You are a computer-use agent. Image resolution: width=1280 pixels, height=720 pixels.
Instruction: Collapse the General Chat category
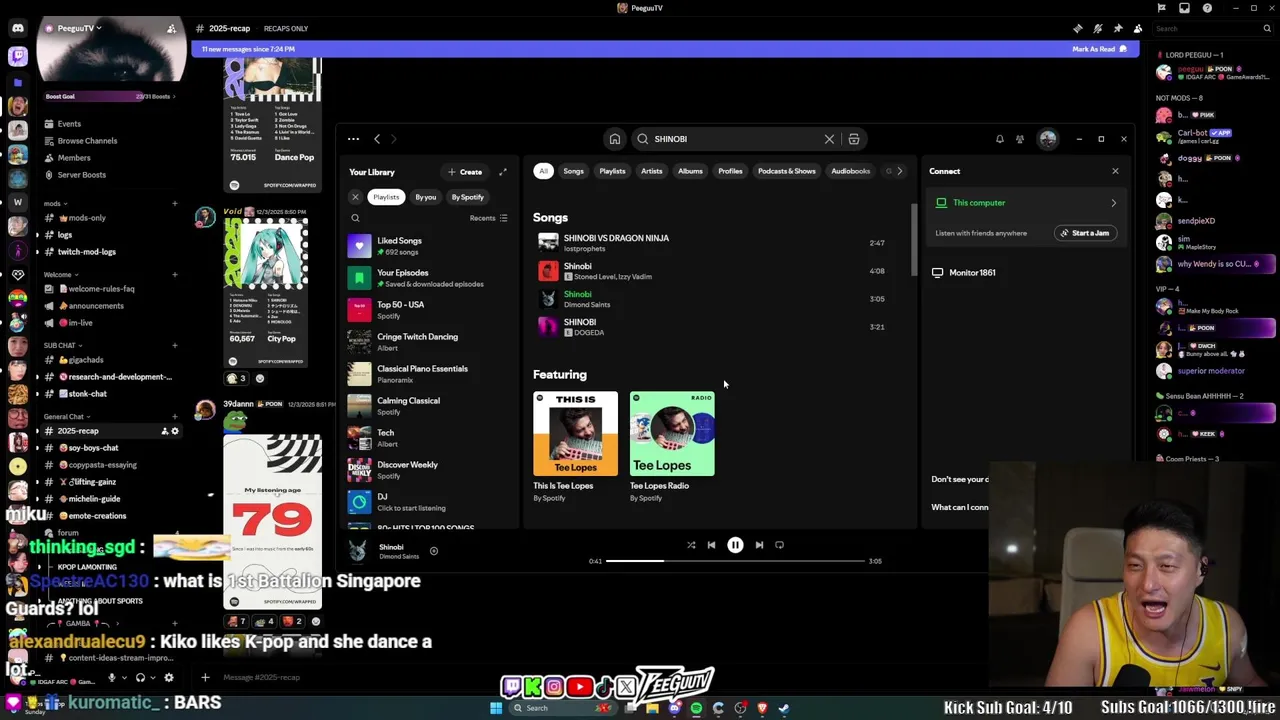point(65,417)
